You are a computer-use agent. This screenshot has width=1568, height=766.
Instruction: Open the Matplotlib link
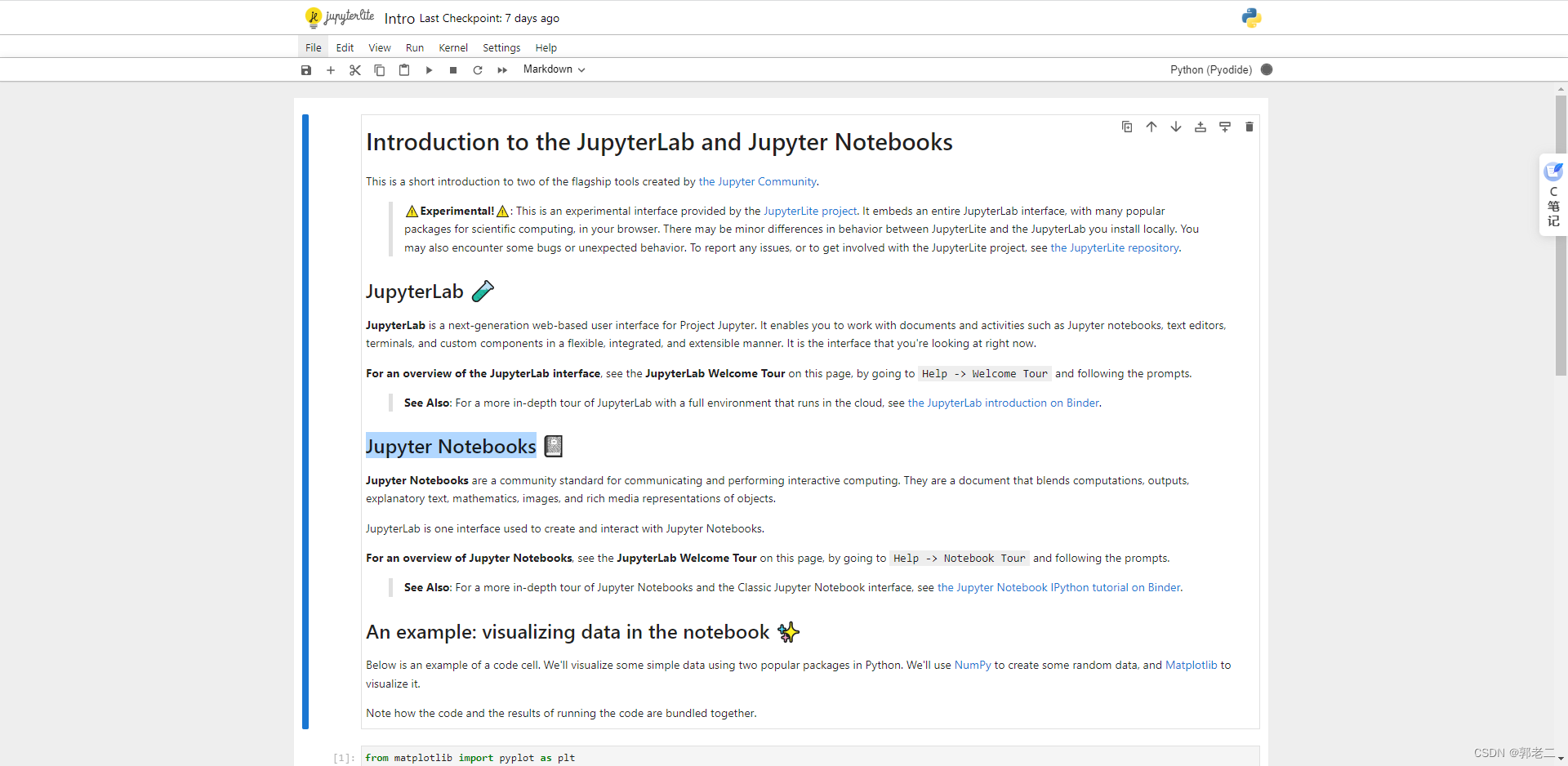[1192, 665]
